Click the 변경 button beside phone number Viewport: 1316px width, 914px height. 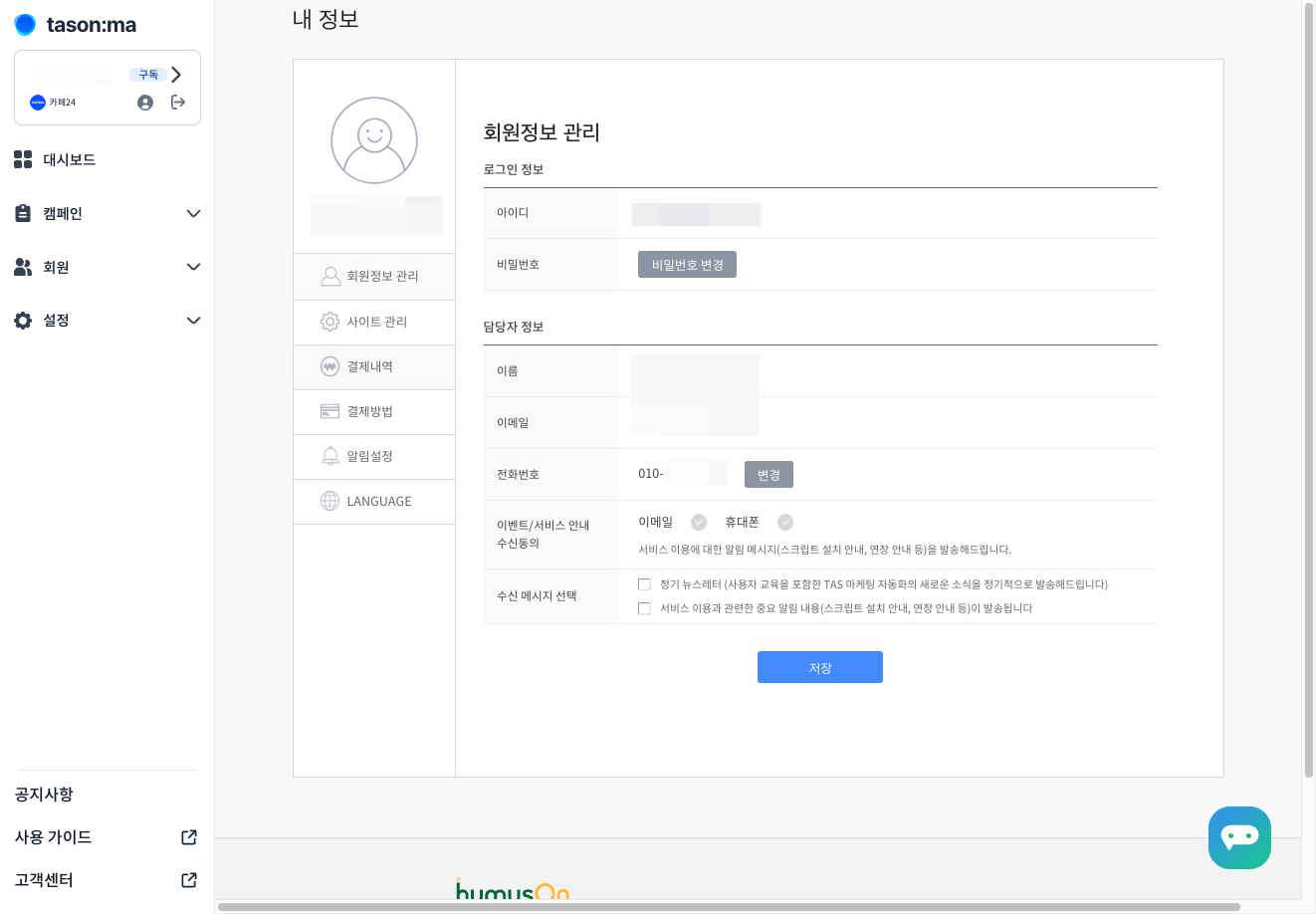[x=768, y=475]
